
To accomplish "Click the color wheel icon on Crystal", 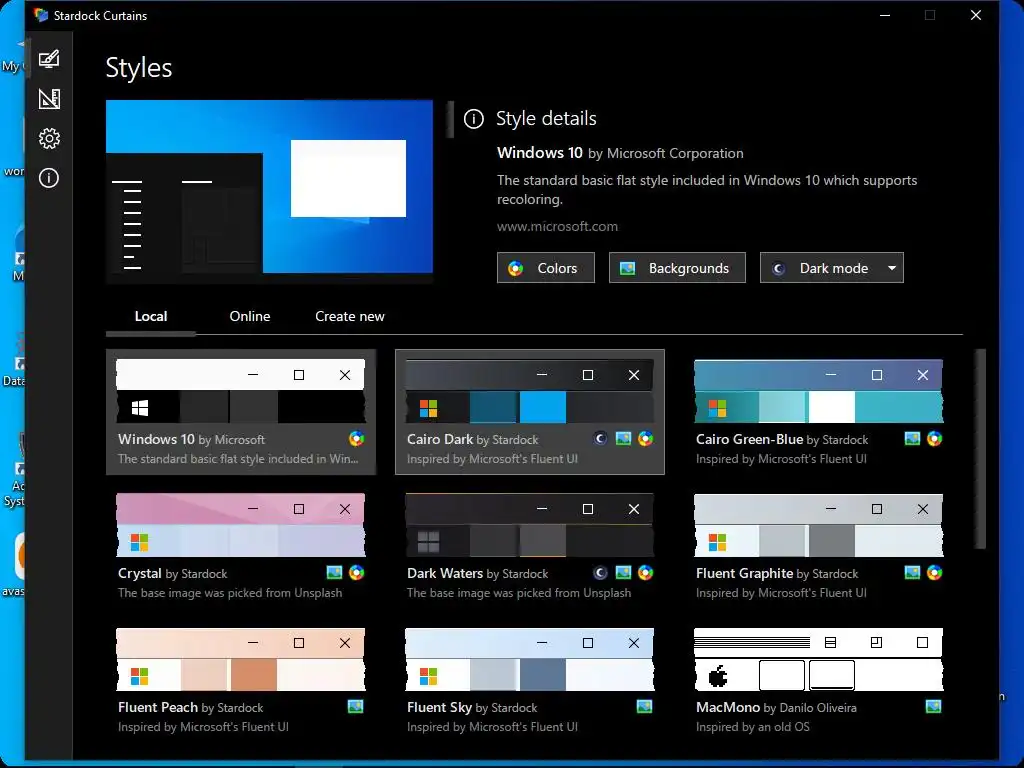I will click(x=357, y=573).
